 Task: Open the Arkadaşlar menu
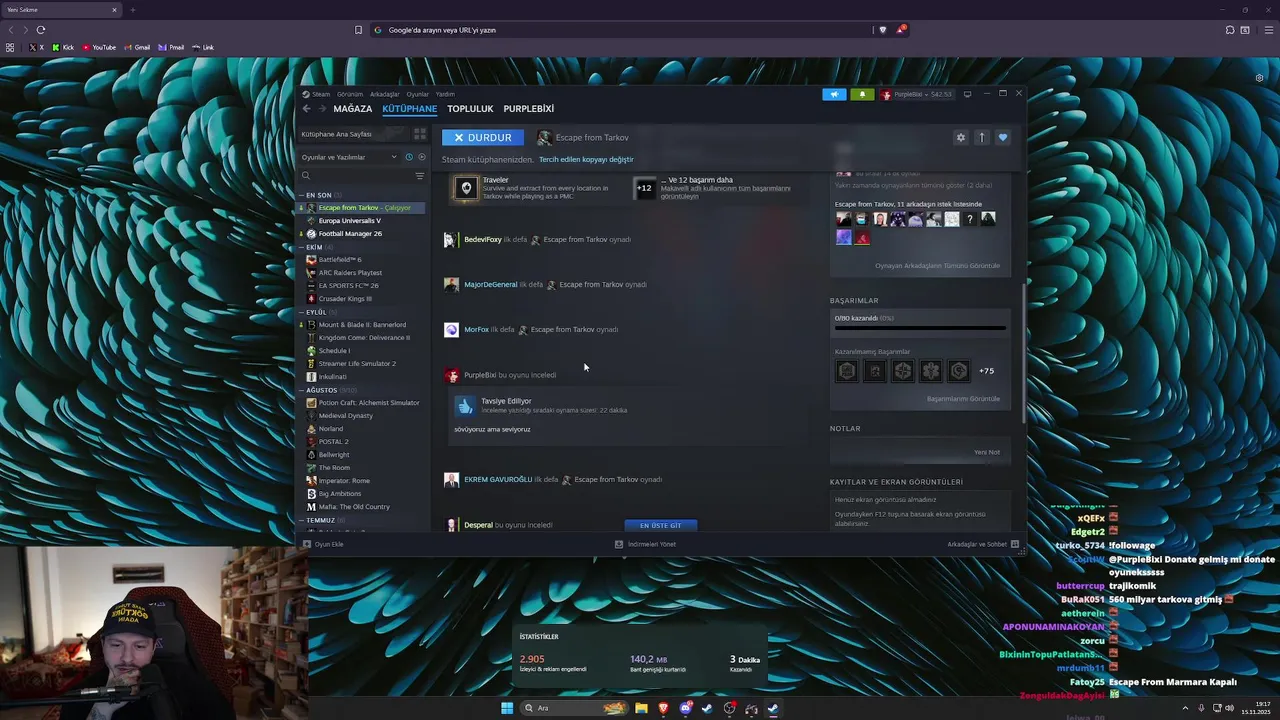point(385,94)
